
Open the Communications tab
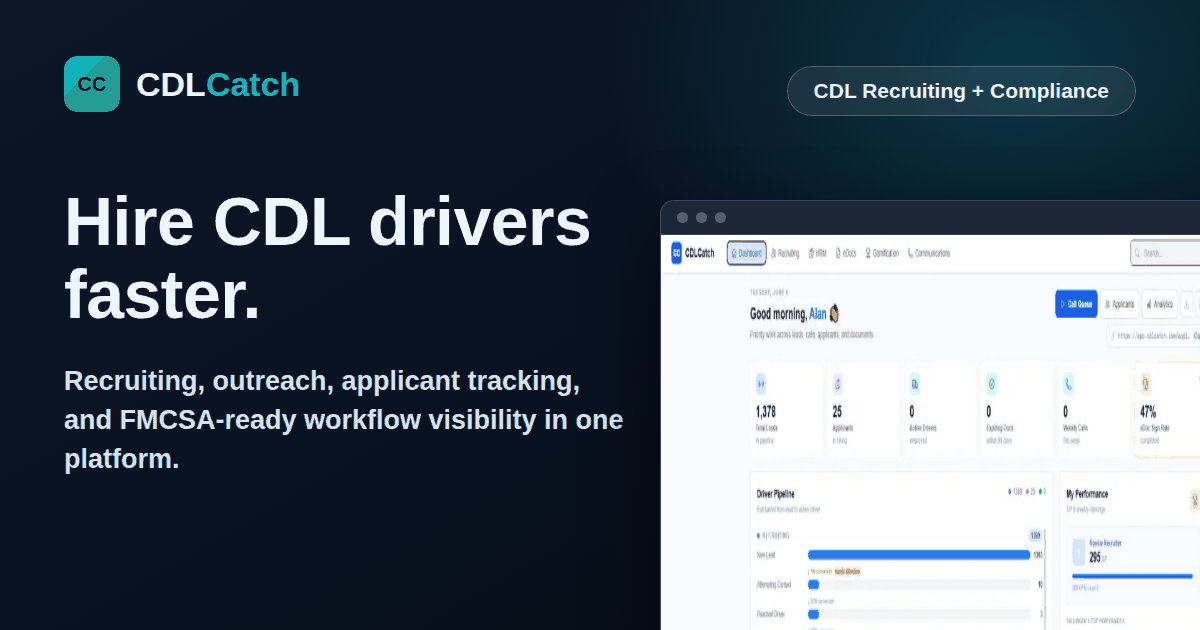click(929, 253)
